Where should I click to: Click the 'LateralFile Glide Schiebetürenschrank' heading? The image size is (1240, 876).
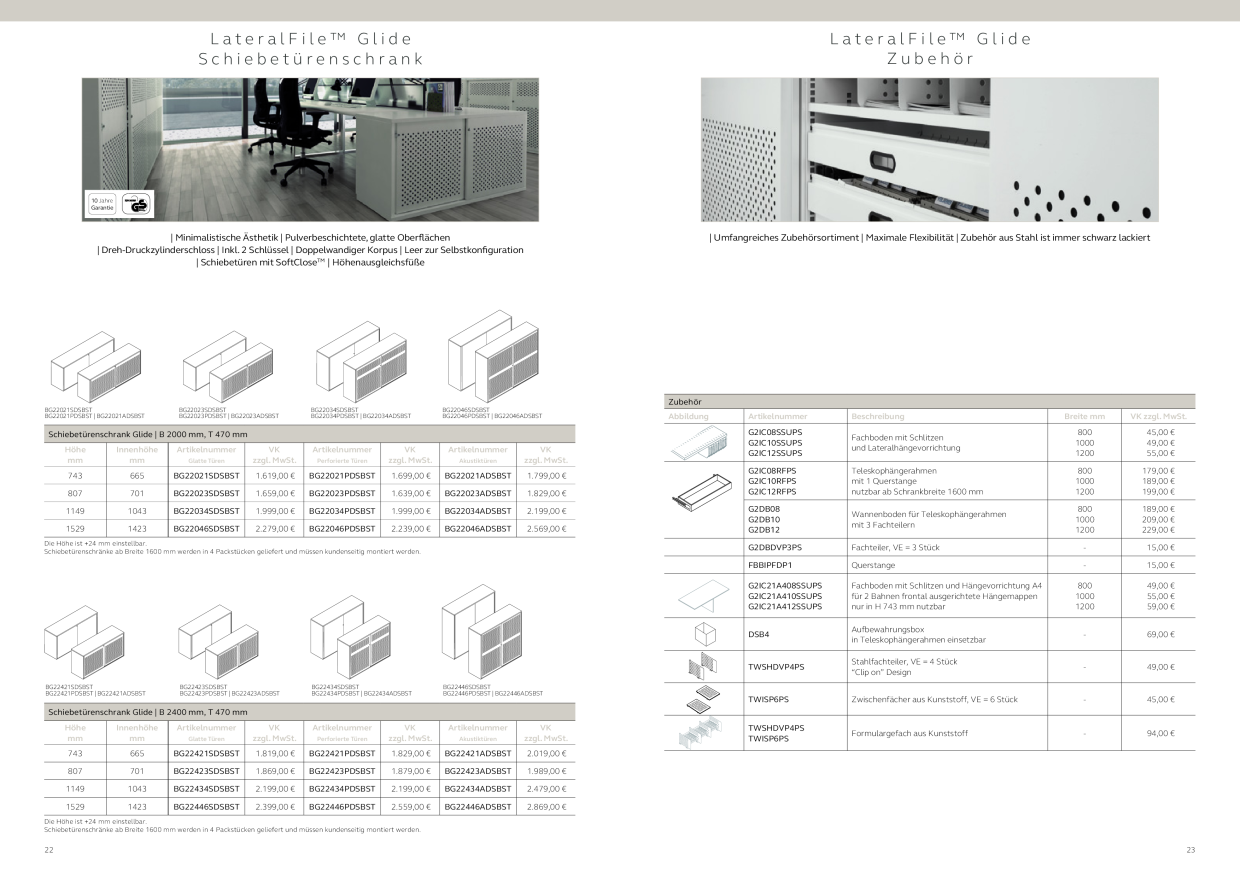[310, 49]
